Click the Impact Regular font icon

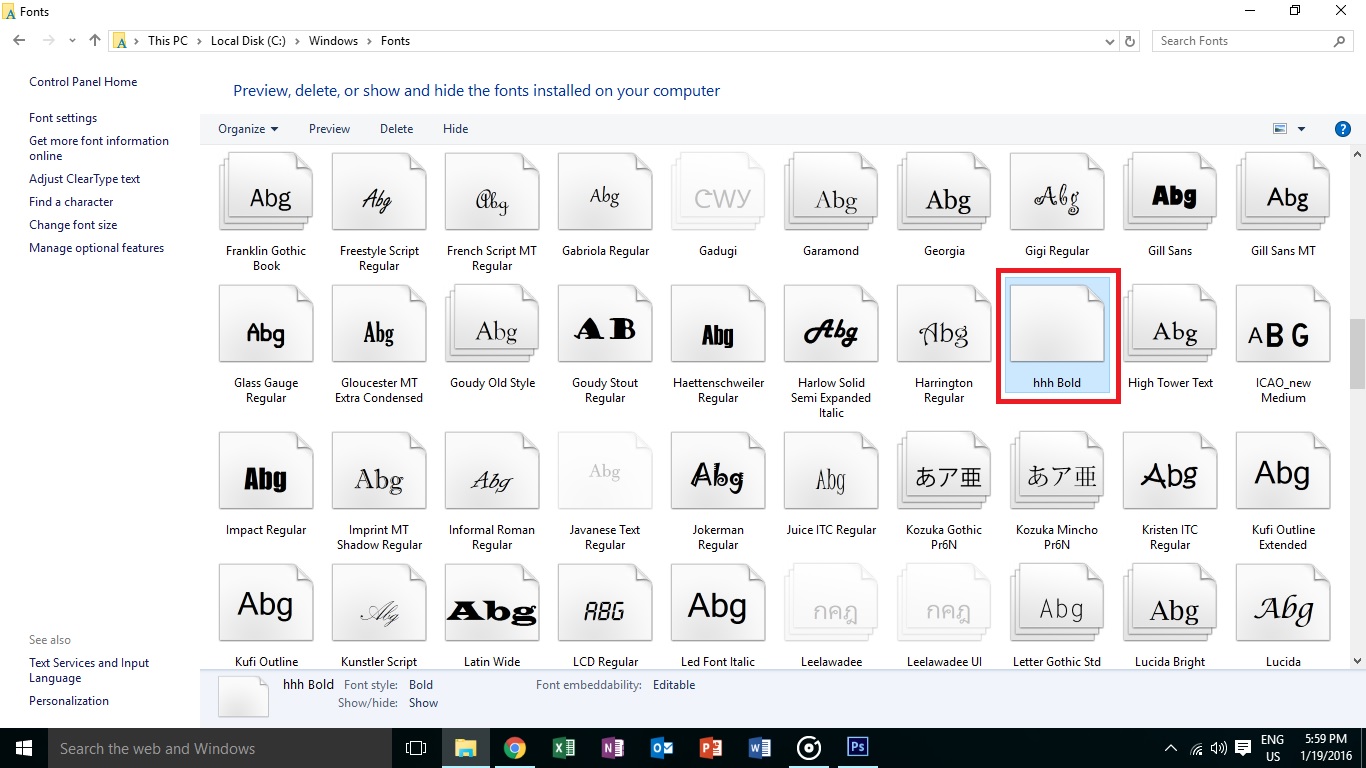[265, 478]
